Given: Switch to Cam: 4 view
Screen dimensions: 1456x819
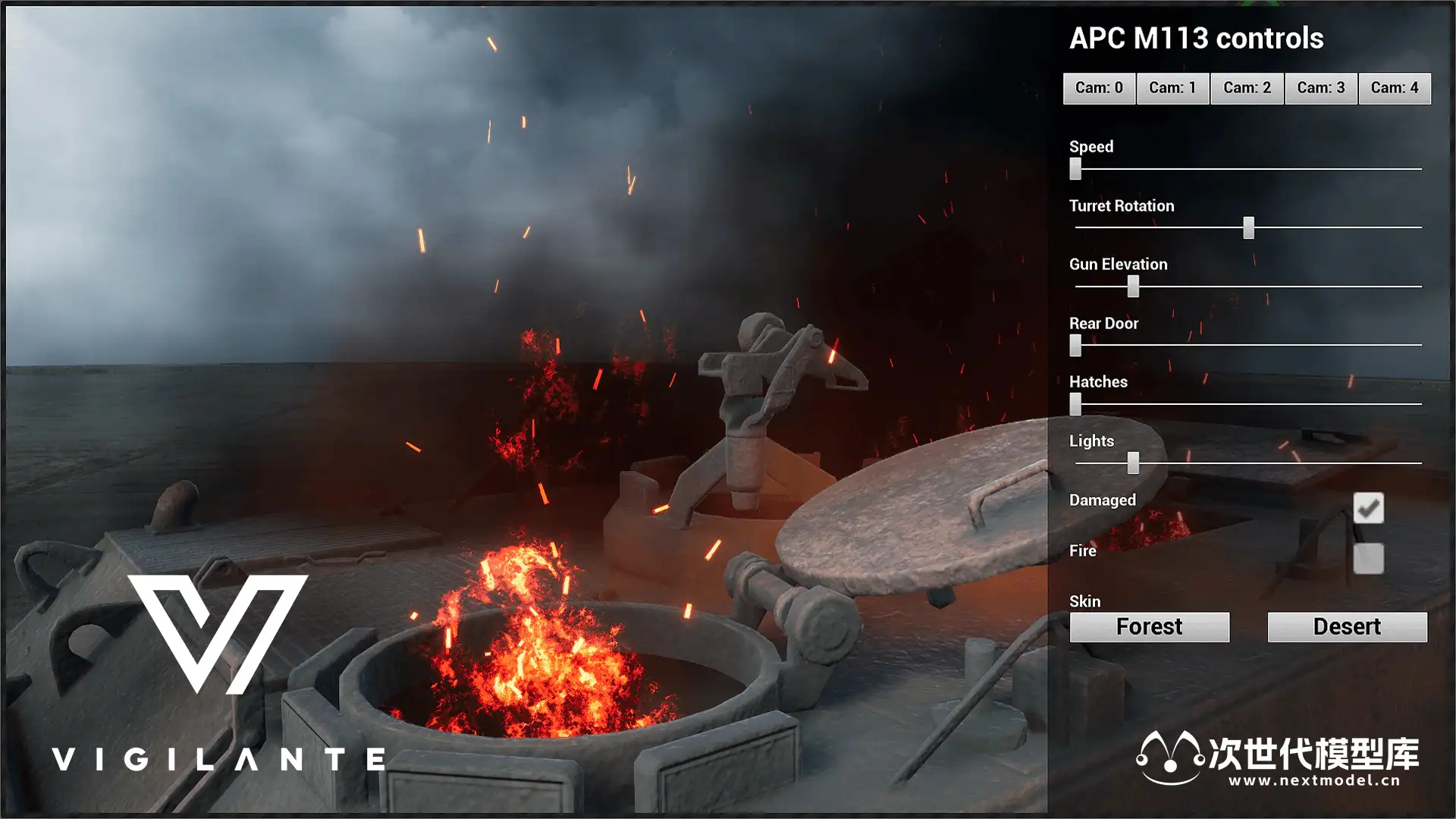Looking at the screenshot, I should coord(1394,88).
